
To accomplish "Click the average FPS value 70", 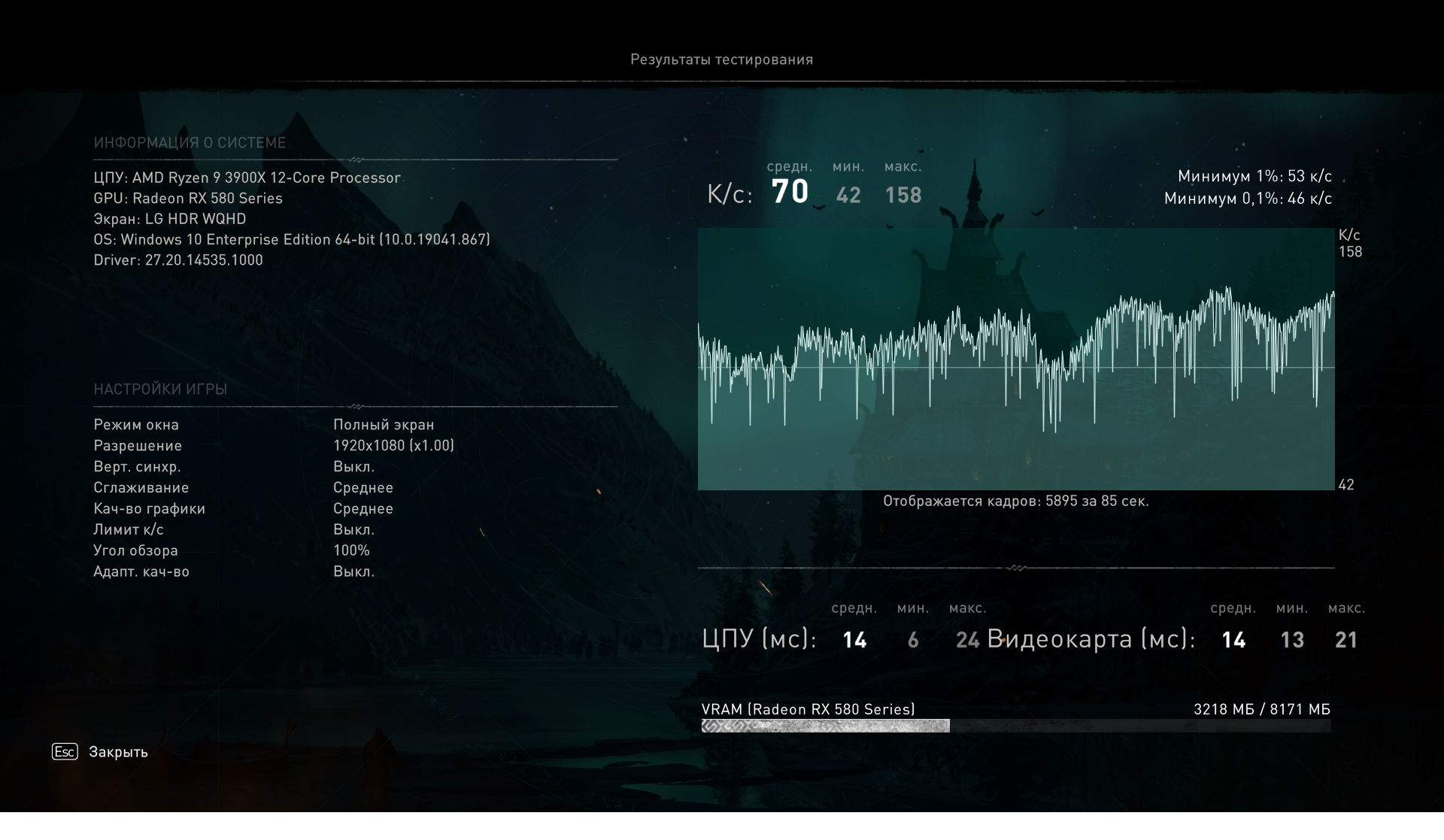I will click(790, 192).
